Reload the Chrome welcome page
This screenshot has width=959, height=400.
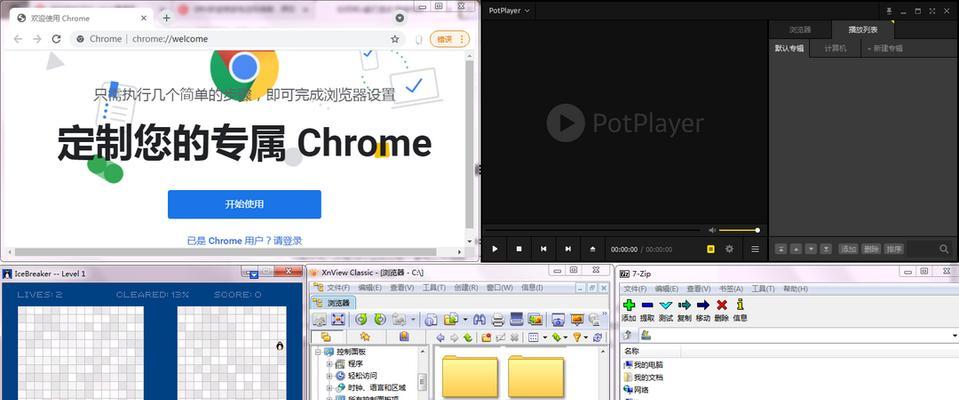[x=56, y=39]
